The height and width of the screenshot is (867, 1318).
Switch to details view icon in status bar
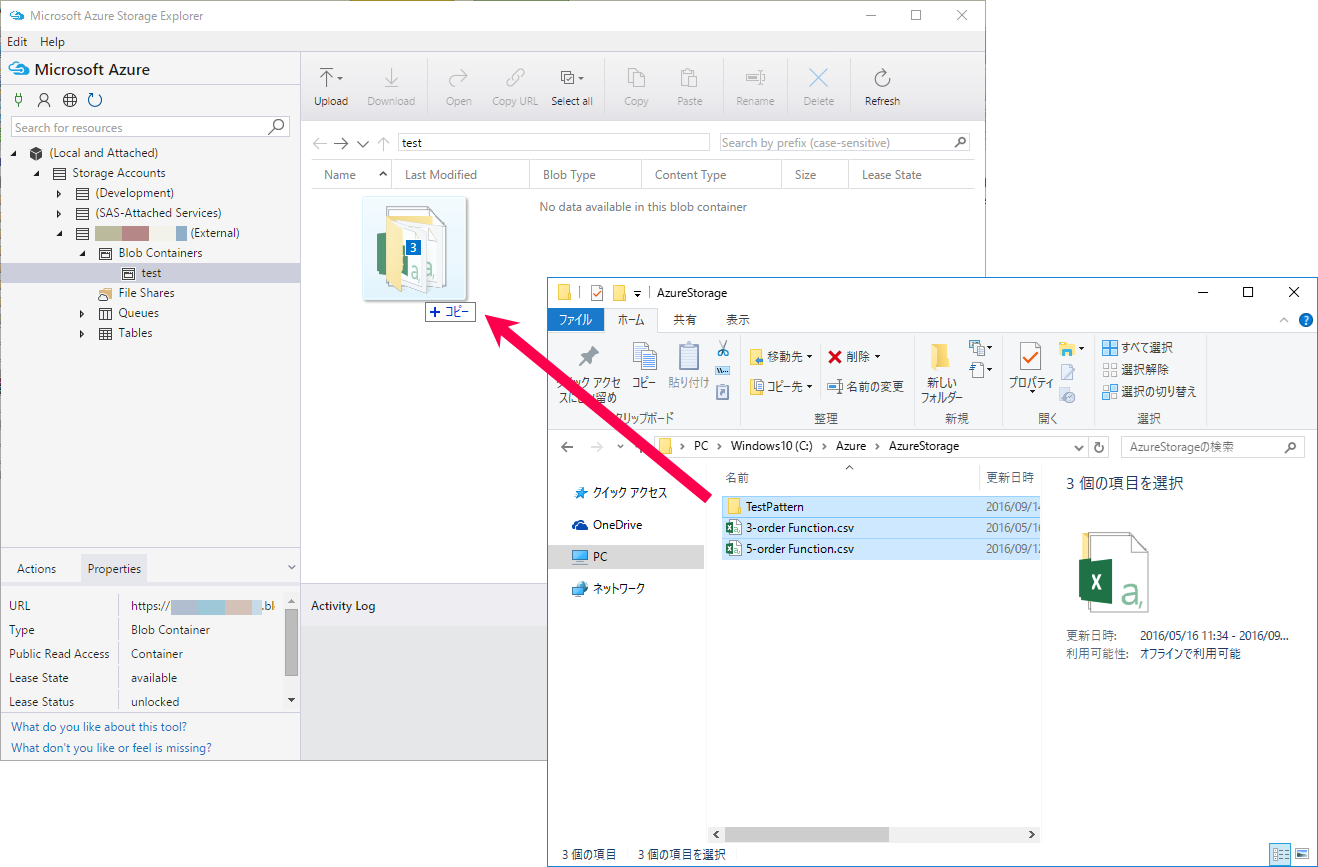click(x=1280, y=854)
